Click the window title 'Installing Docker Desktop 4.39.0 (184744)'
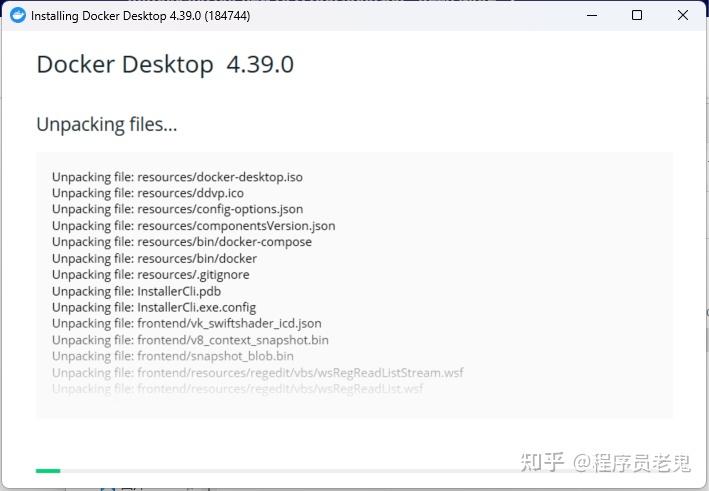Viewport: 709px width, 491px height. pyautogui.click(x=140, y=16)
